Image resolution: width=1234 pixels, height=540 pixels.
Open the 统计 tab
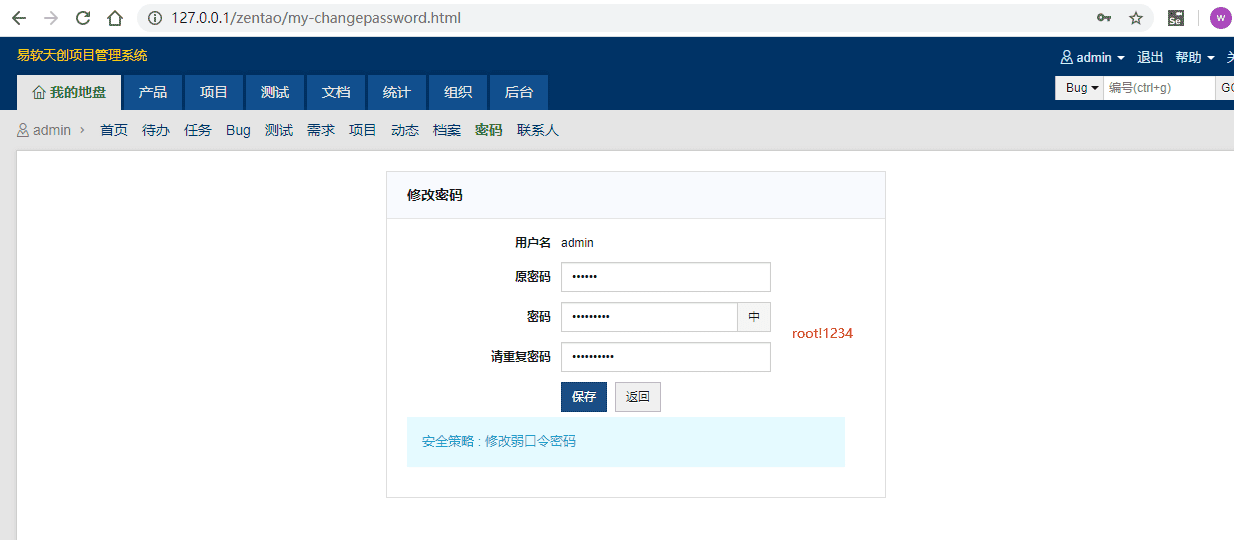(397, 92)
